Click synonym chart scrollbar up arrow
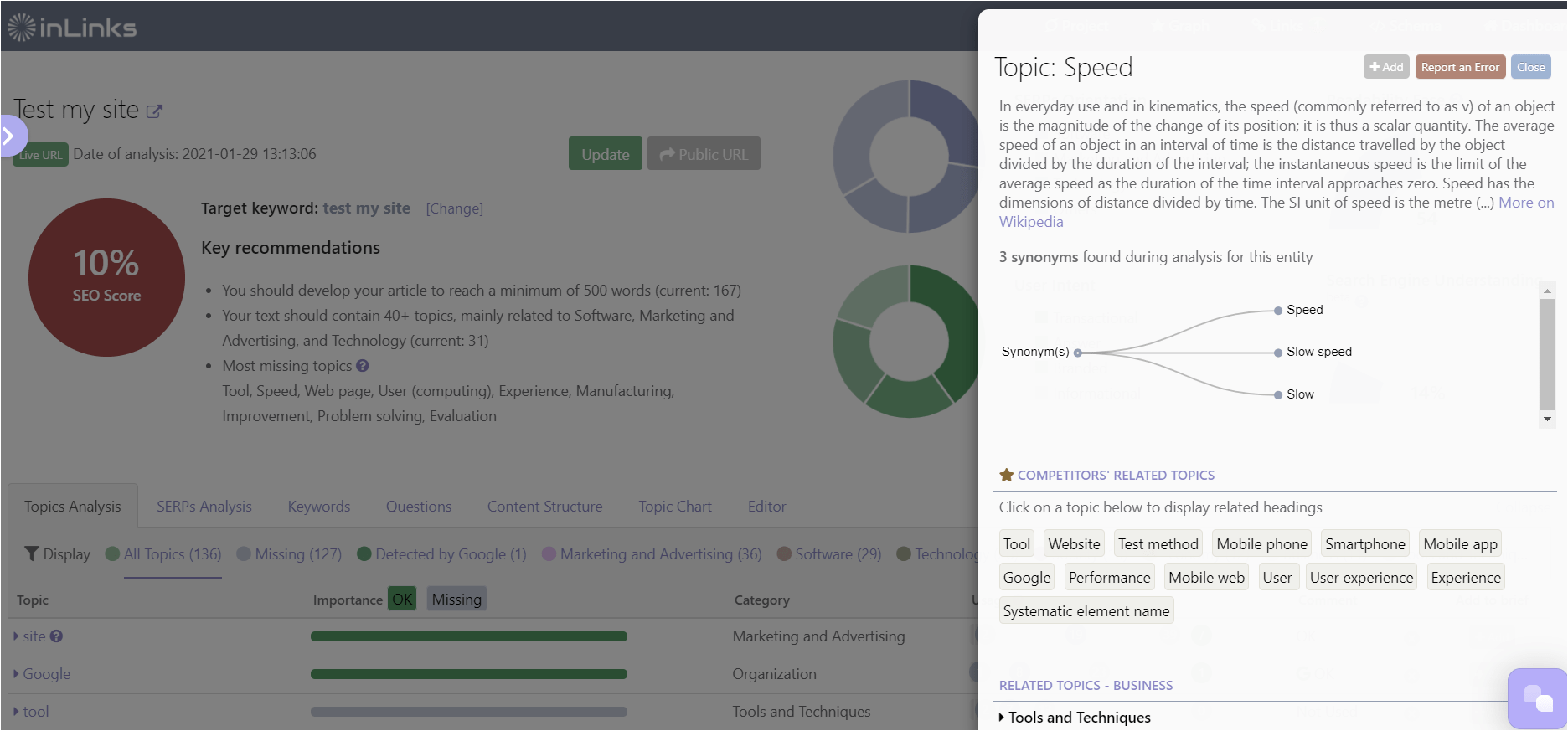 point(1547,291)
